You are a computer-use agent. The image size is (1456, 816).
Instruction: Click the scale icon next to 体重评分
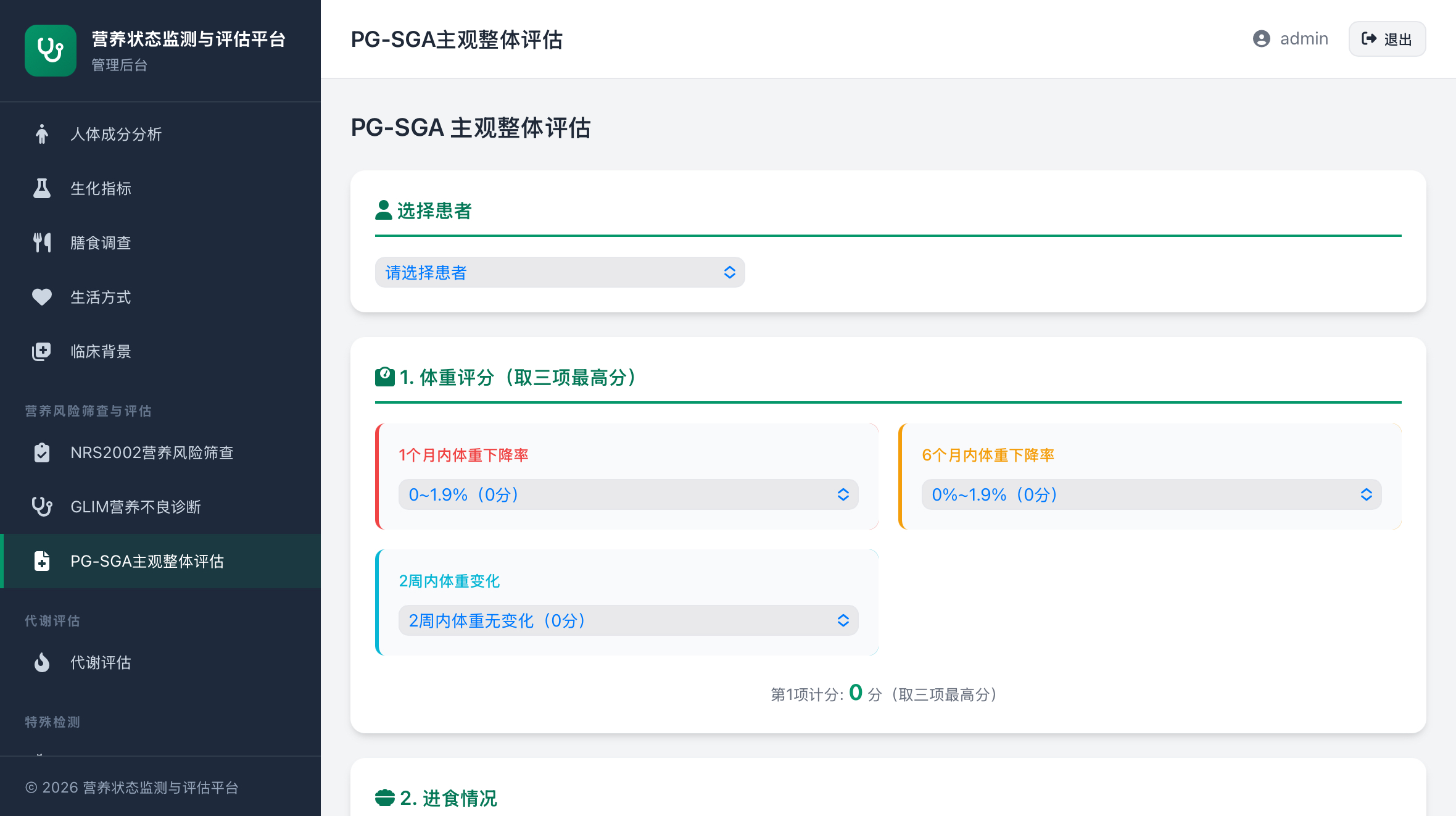coord(385,377)
